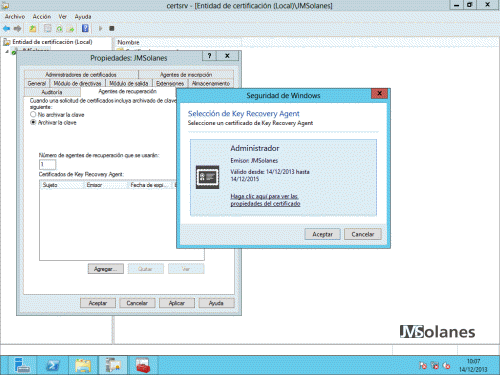Open the Ayuda menu
Image resolution: width=500 pixels, height=375 pixels.
(x=83, y=17)
